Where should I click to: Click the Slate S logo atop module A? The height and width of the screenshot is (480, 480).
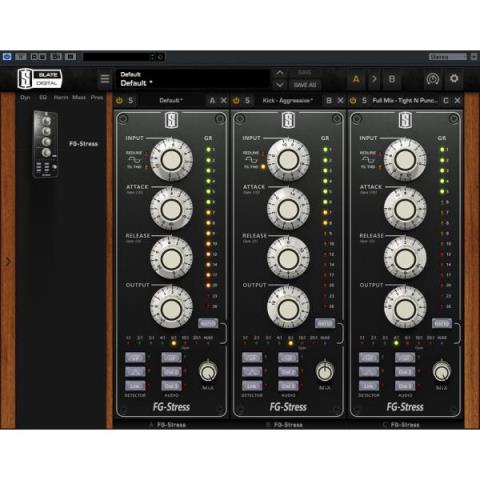pyautogui.click(x=171, y=120)
